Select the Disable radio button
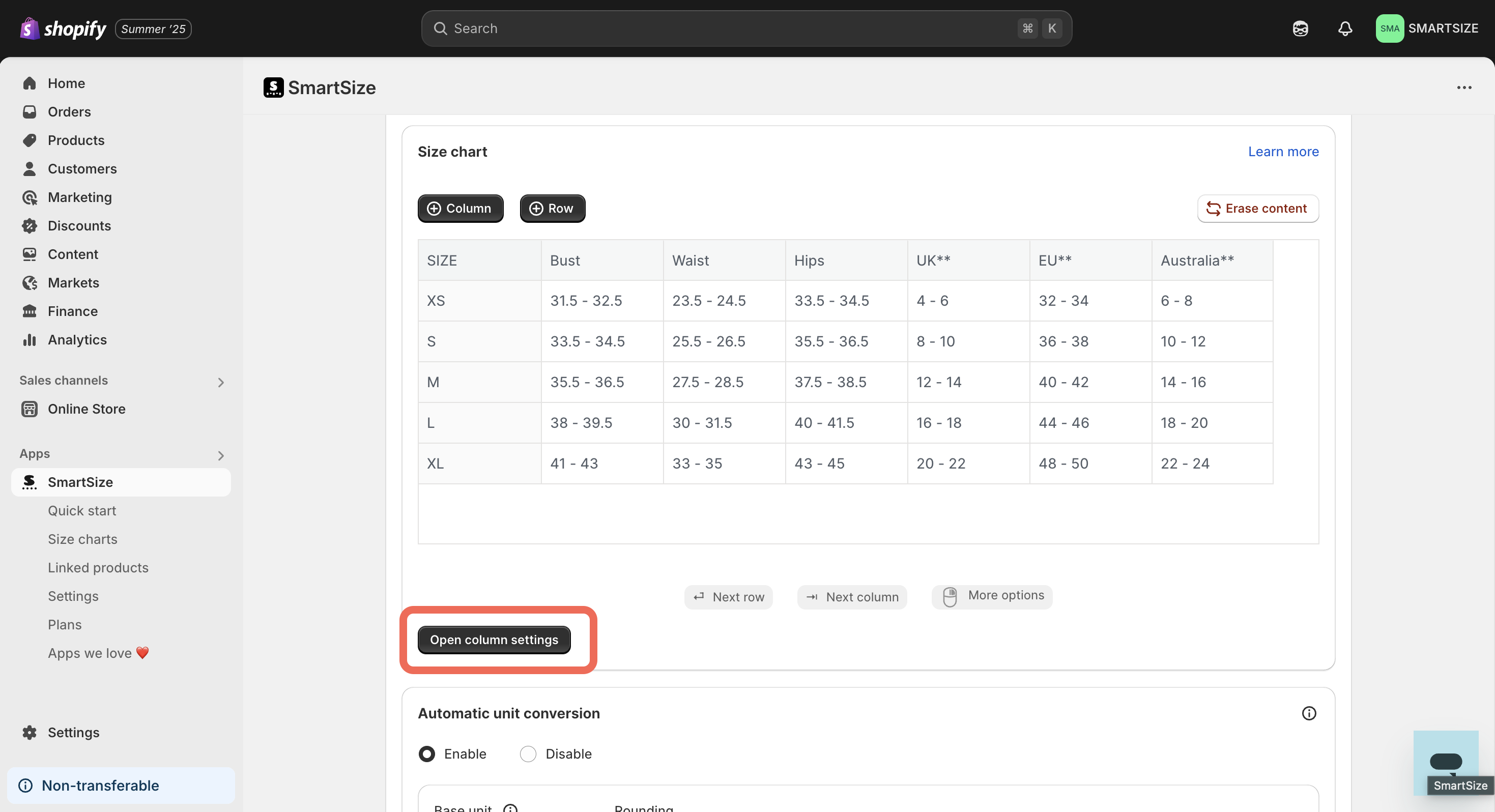This screenshot has width=1495, height=812. point(528,753)
